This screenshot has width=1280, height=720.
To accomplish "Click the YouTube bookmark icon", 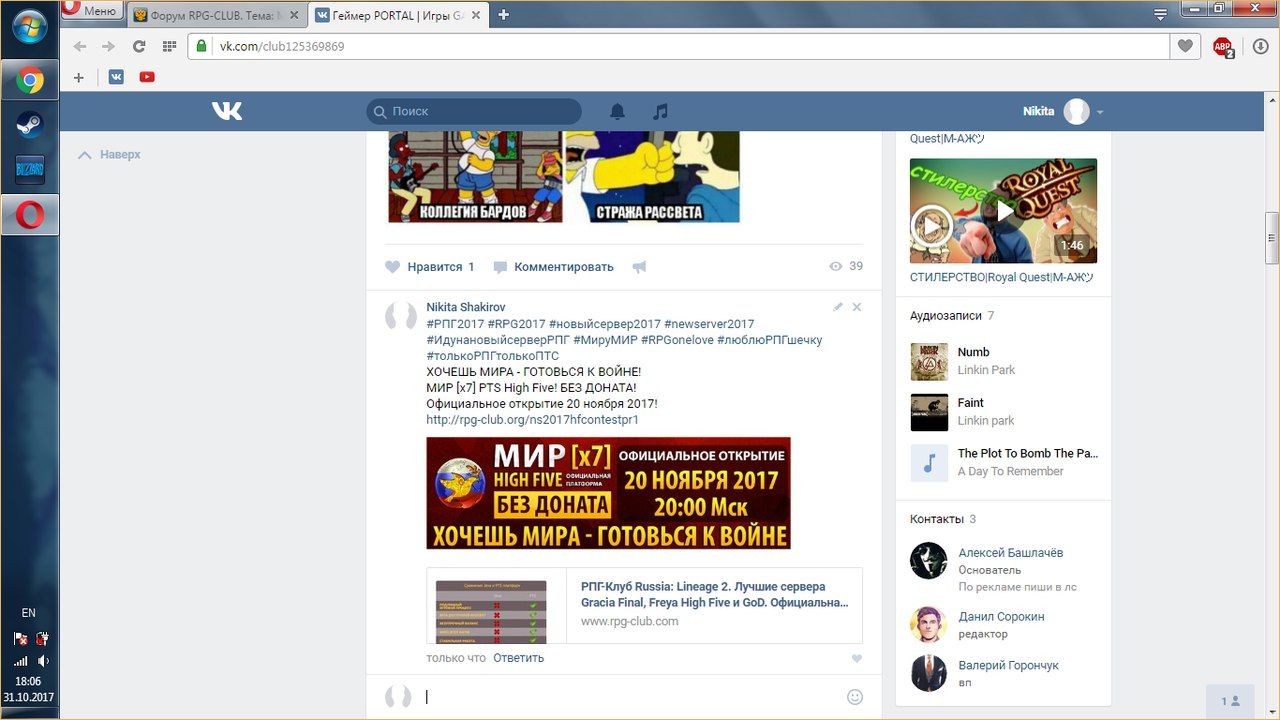I will [147, 77].
